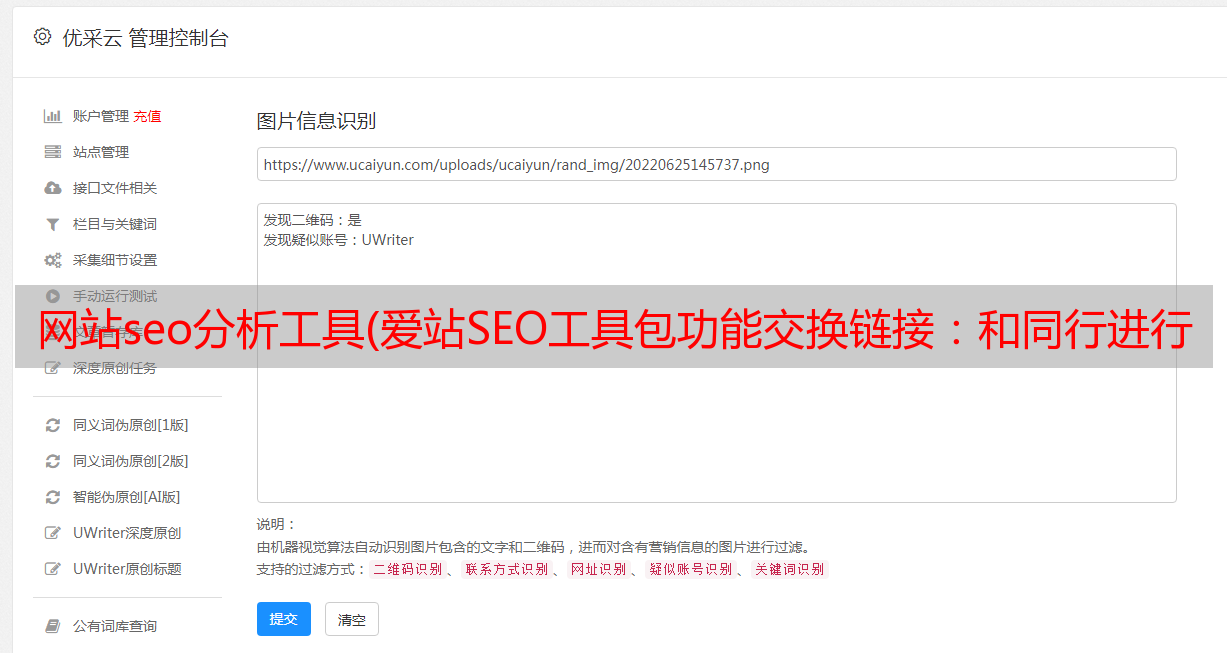The image size is (1227, 653).
Task: Open 账户管理 in the sidebar
Action: (101, 116)
